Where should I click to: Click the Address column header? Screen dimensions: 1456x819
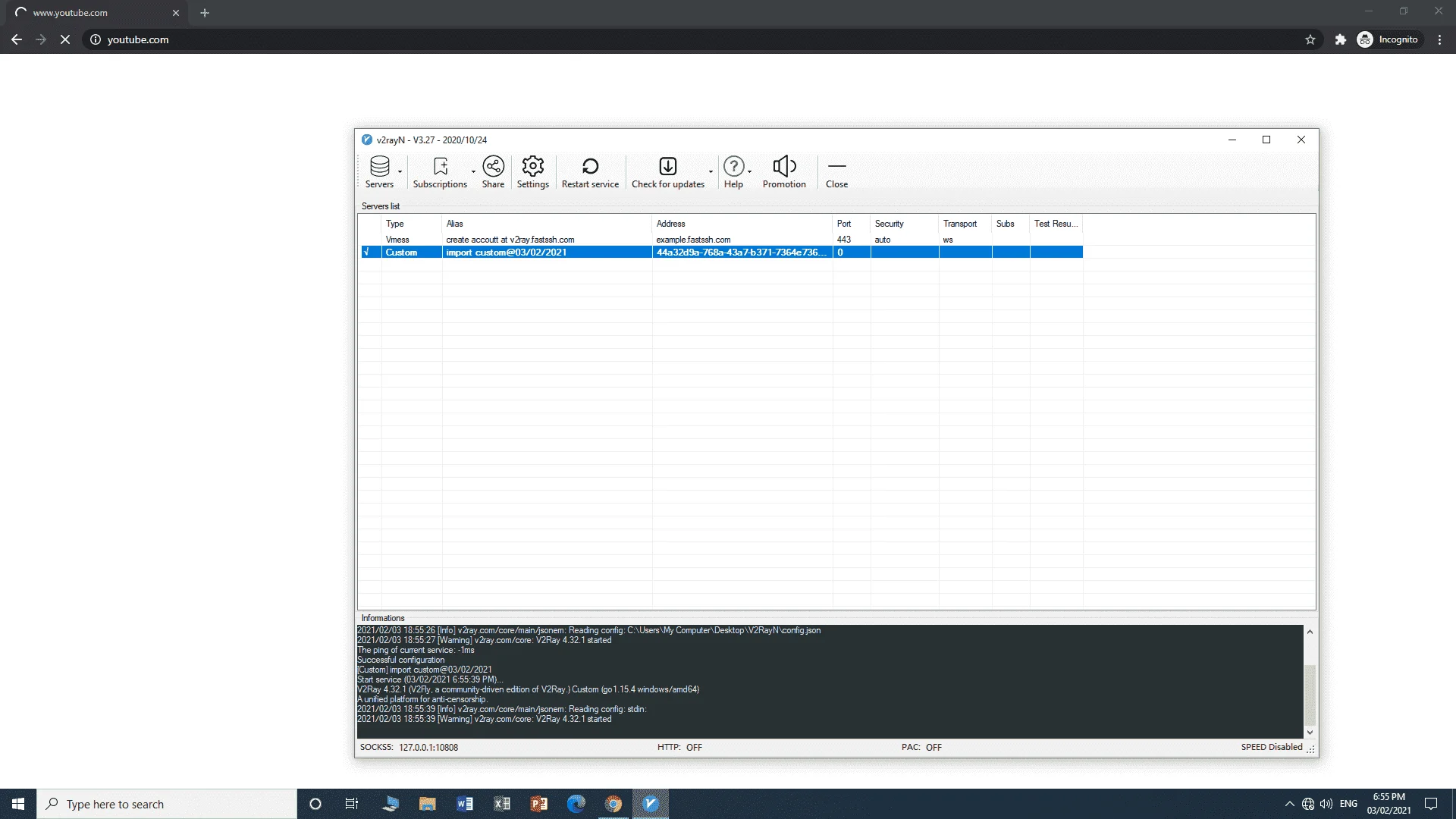point(742,224)
